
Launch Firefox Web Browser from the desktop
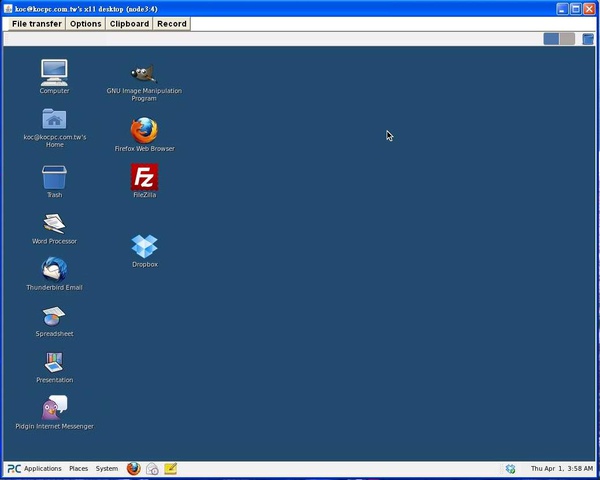tap(144, 130)
